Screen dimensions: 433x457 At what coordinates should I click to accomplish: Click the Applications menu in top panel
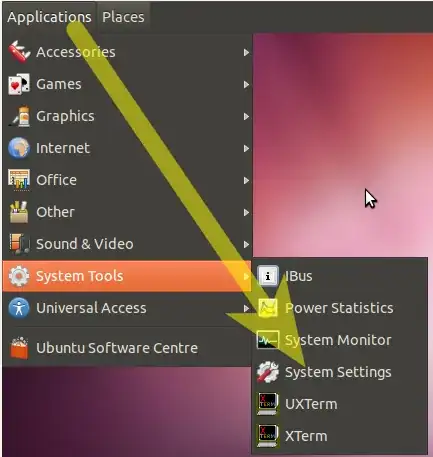pyautogui.click(x=49, y=17)
